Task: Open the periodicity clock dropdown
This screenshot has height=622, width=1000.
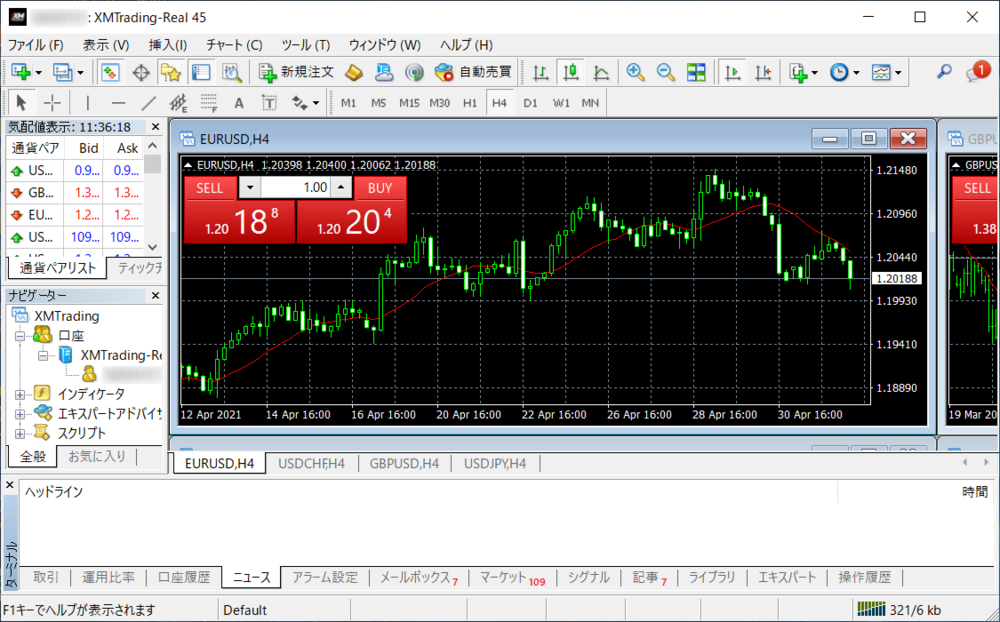Action: point(844,72)
